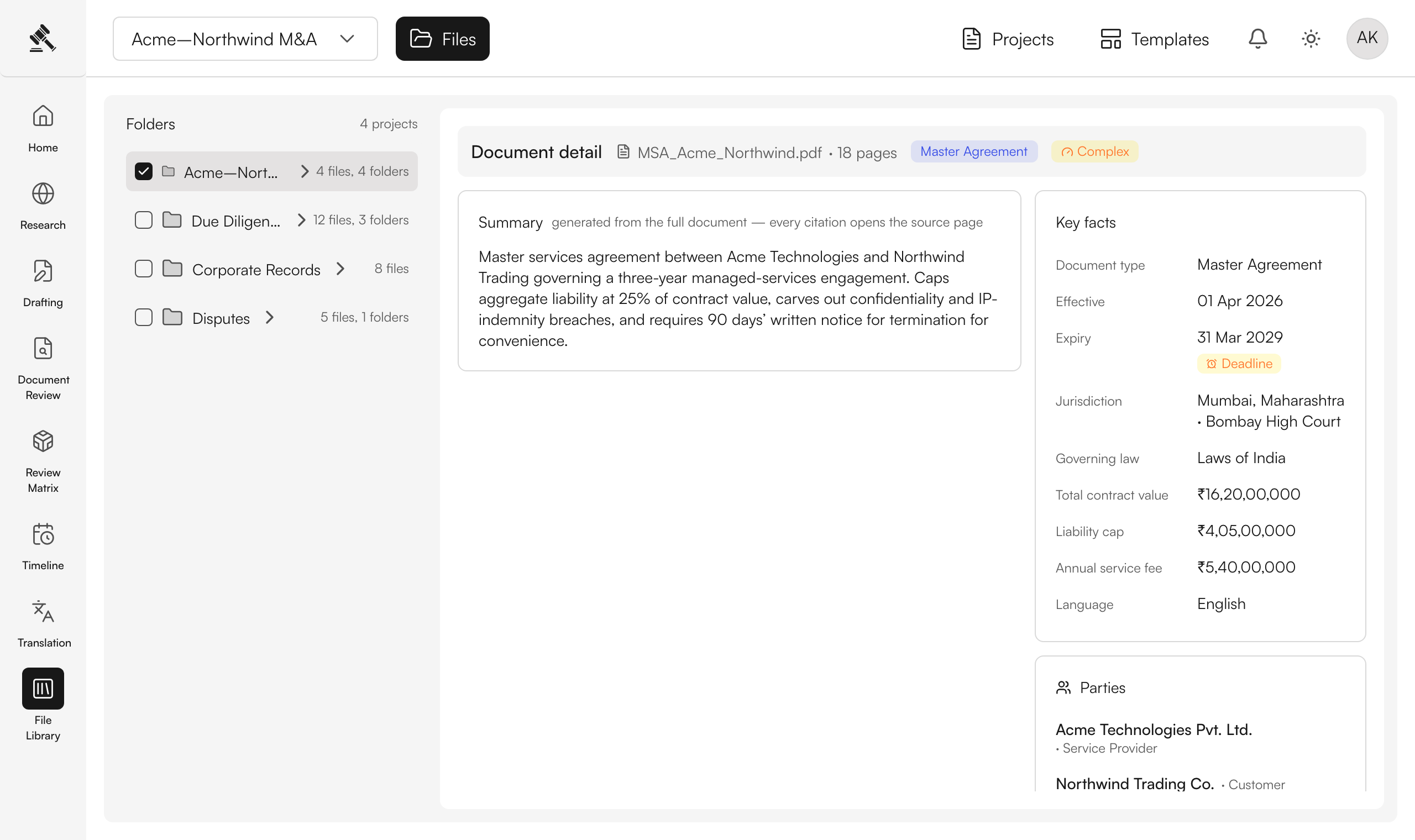Image resolution: width=1415 pixels, height=840 pixels.
Task: Open the File Library icon
Action: 43,688
